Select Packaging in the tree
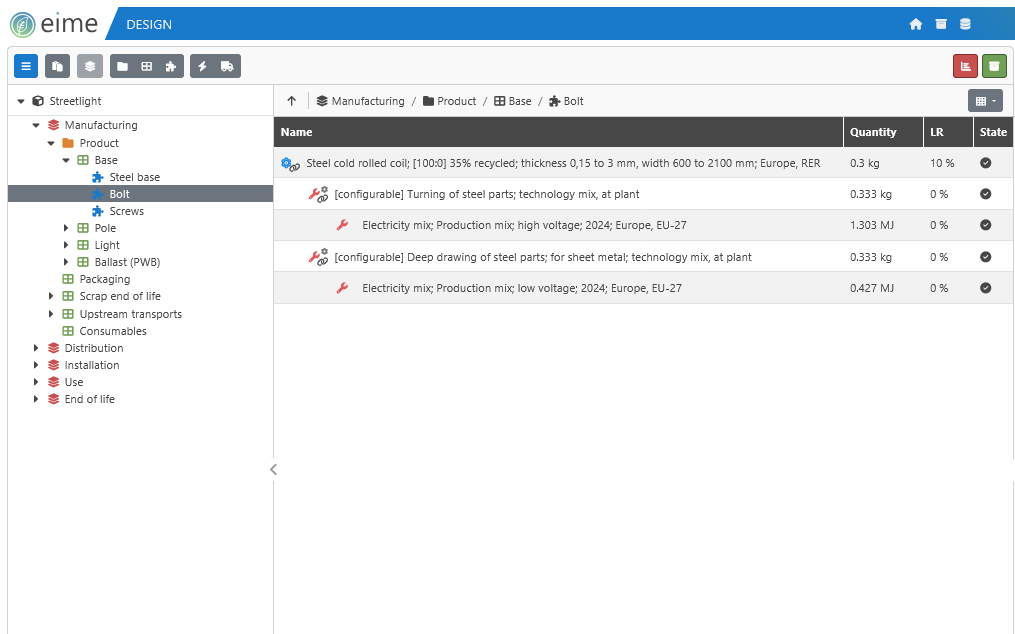This screenshot has height=634, width=1015. coord(104,279)
